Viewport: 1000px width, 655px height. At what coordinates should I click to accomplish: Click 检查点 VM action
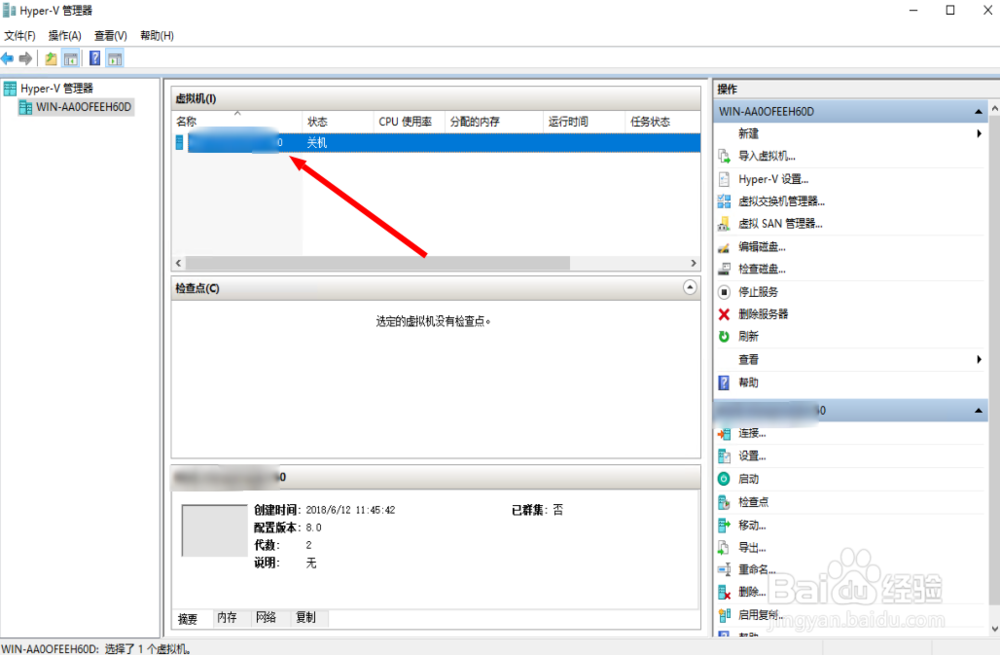pos(754,502)
